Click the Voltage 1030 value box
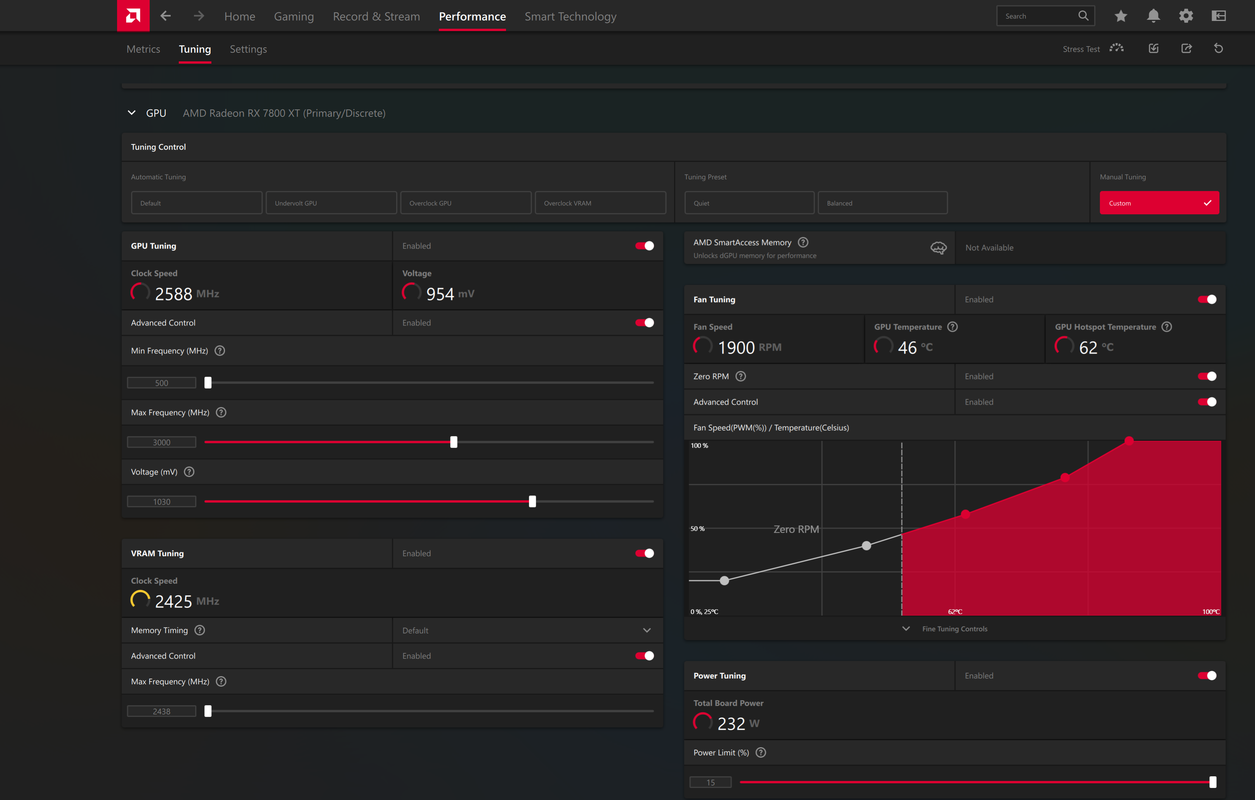 (161, 502)
